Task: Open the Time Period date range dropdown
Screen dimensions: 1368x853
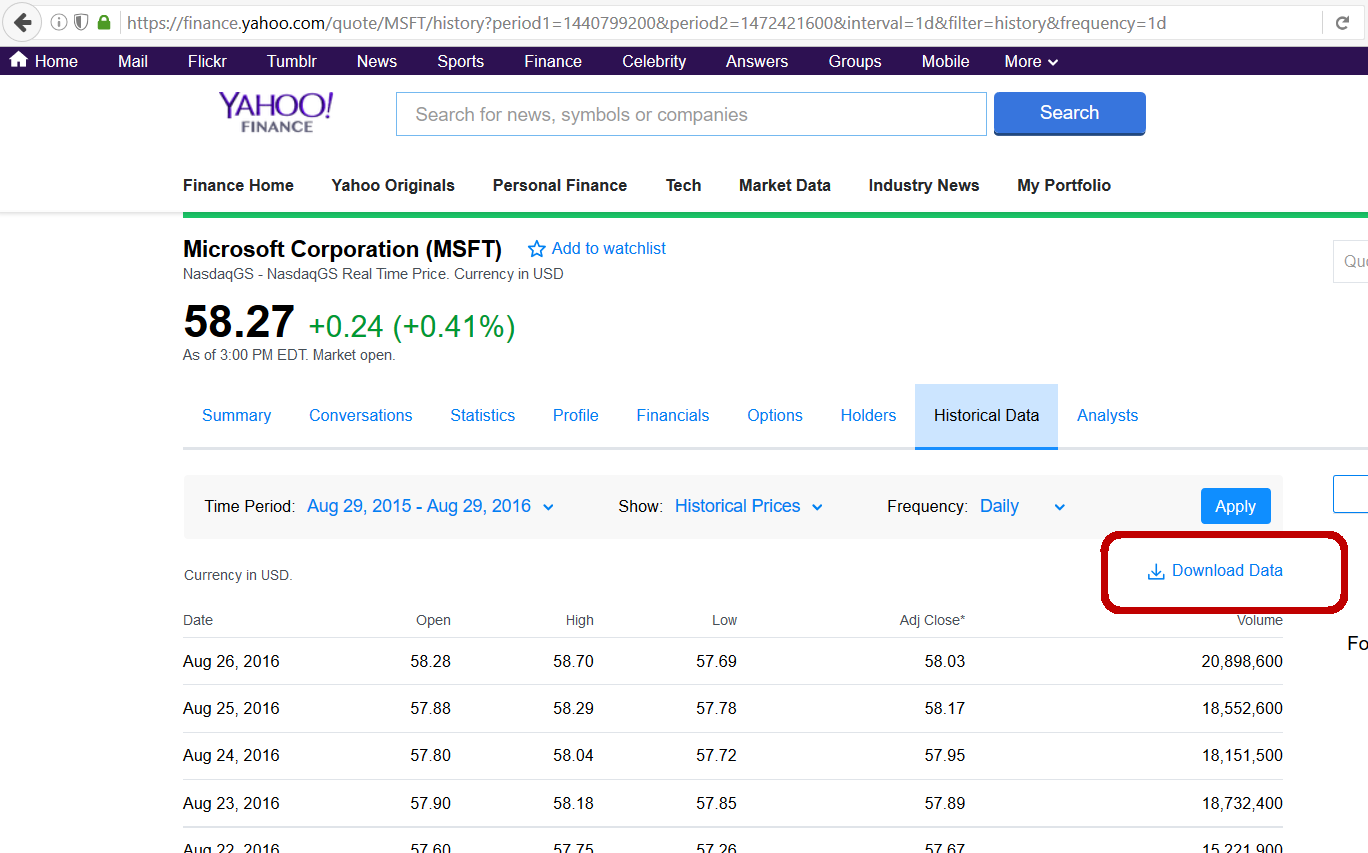Action: click(430, 506)
